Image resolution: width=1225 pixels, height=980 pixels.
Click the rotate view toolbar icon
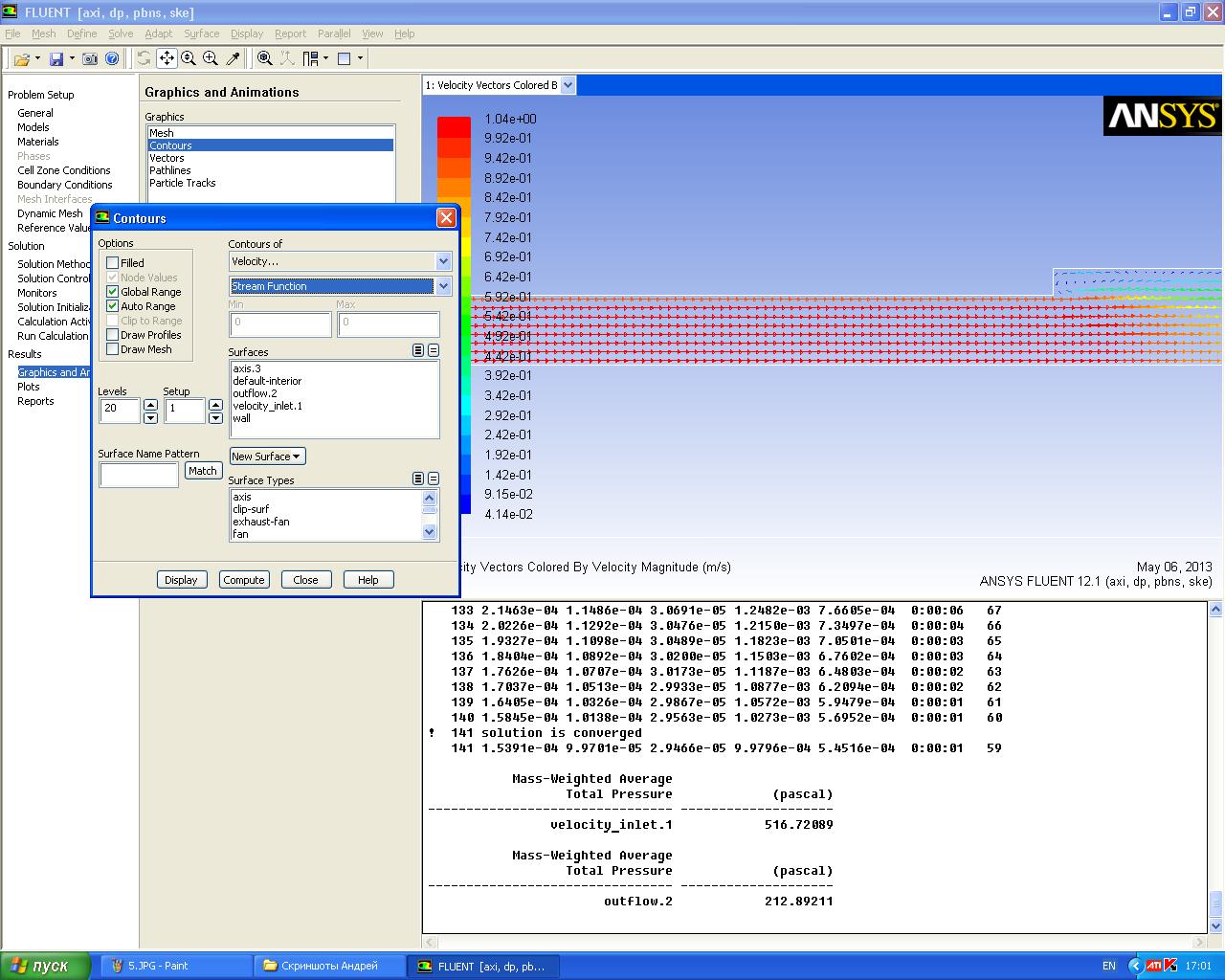[x=144, y=58]
